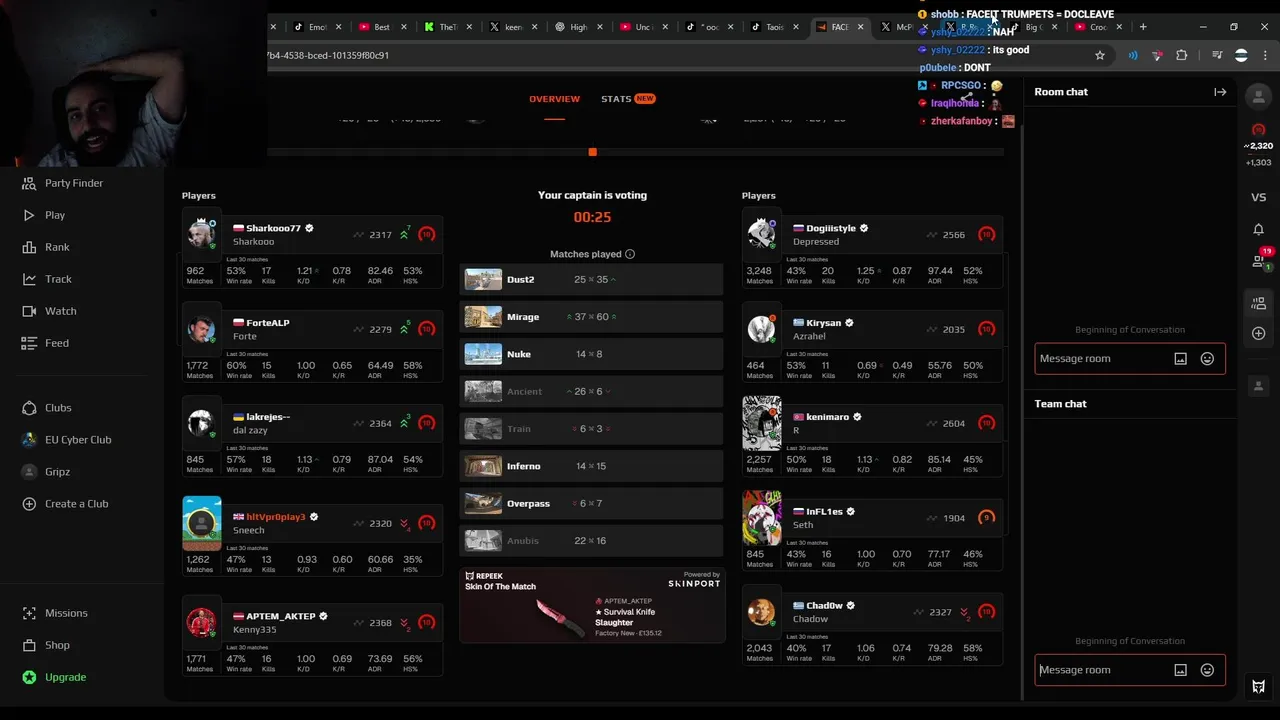Open the browser media control icon
Screen dimensions: 1280x720
click(1216, 55)
